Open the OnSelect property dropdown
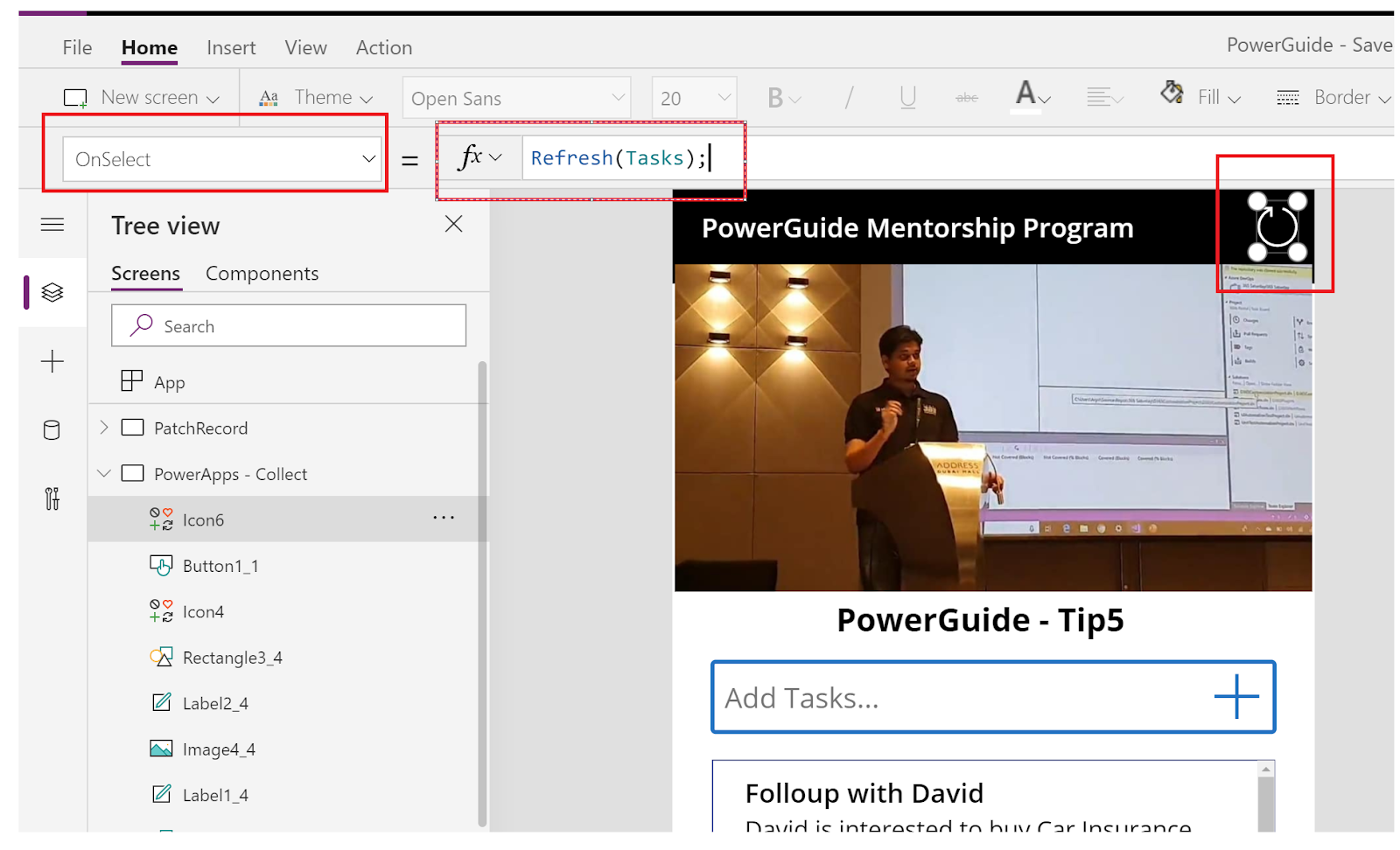 [x=222, y=159]
